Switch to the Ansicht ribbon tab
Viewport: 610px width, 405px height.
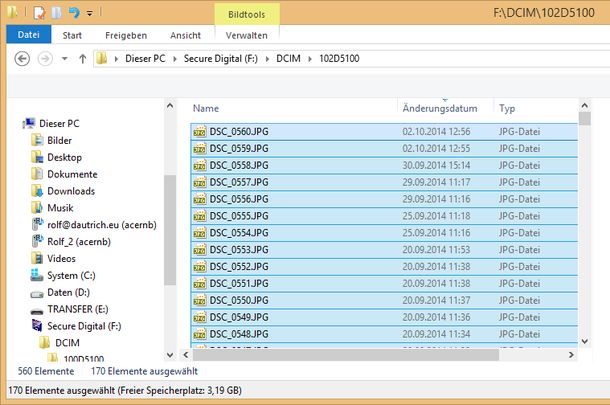(184, 34)
